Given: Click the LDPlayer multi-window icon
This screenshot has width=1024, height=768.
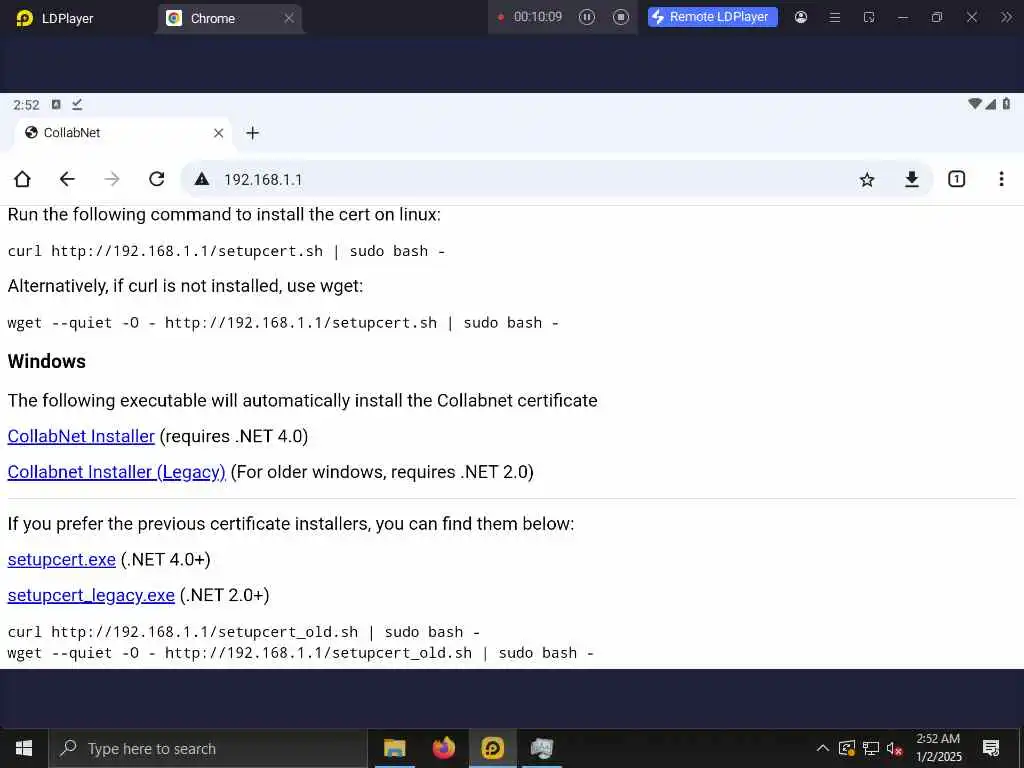Looking at the screenshot, I should (x=869, y=18).
